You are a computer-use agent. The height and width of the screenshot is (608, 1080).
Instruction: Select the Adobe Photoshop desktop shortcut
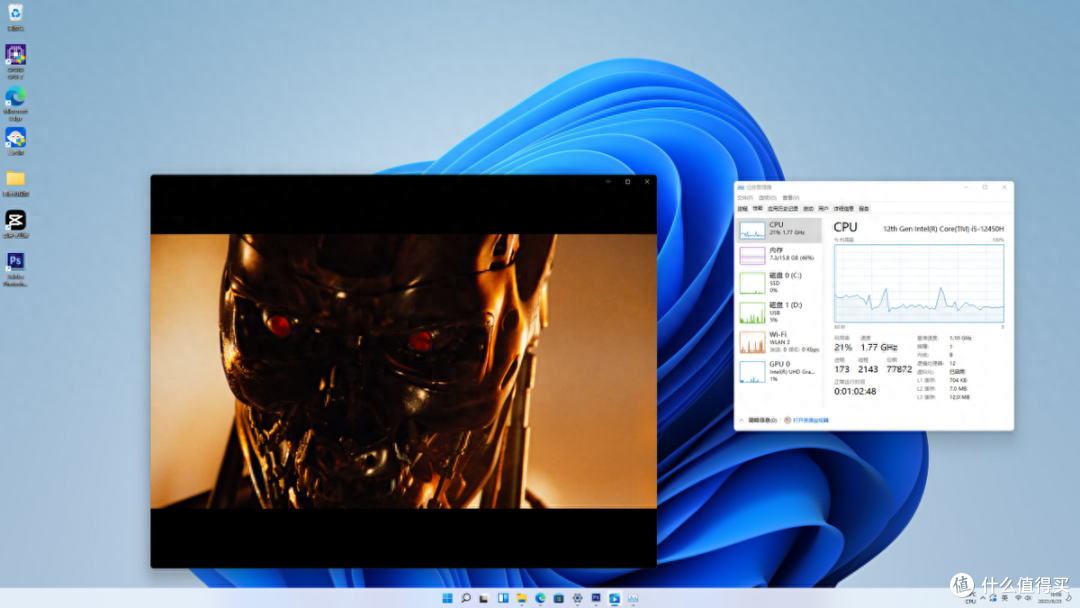pos(15,269)
